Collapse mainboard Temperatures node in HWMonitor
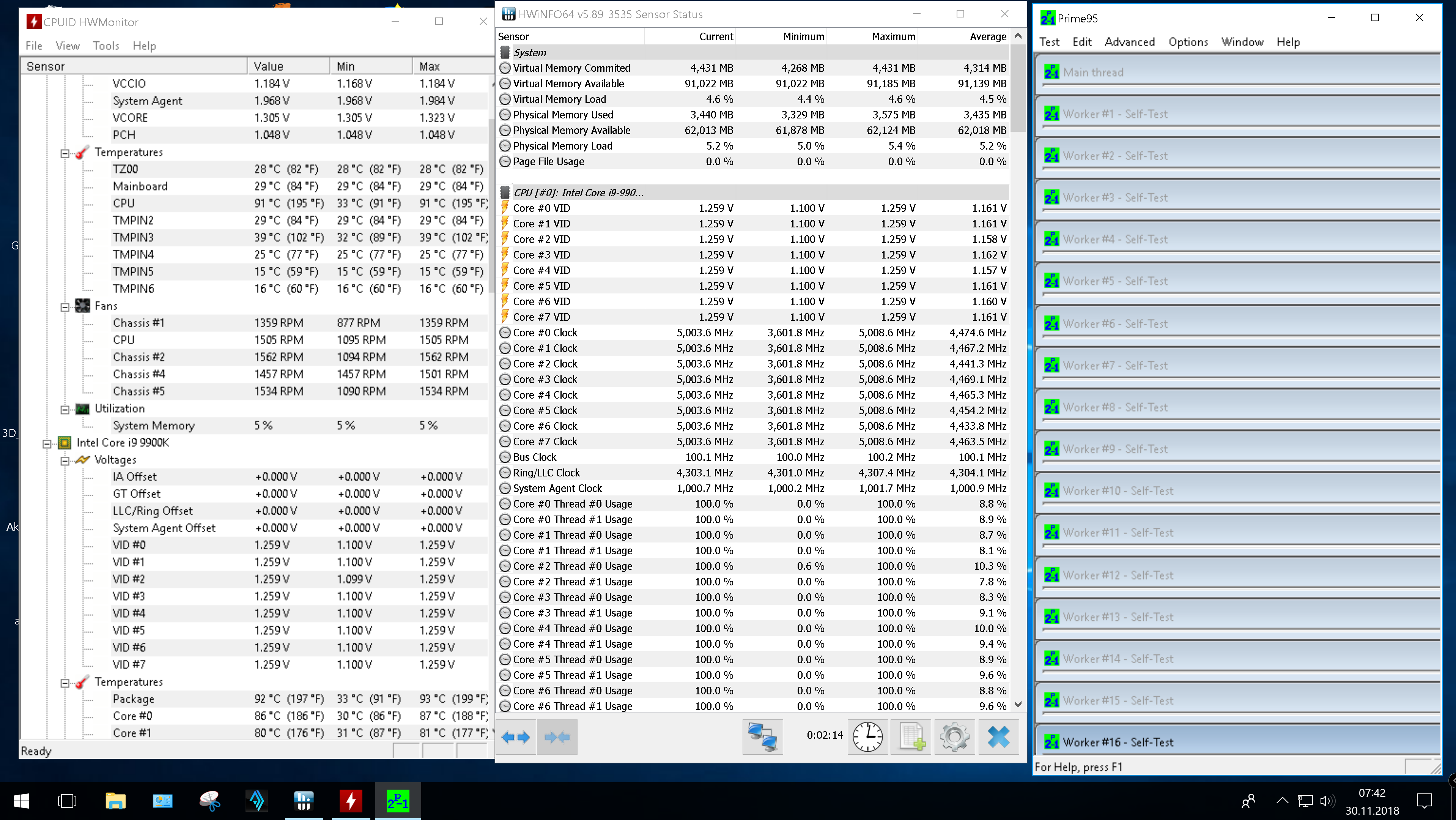 point(65,153)
